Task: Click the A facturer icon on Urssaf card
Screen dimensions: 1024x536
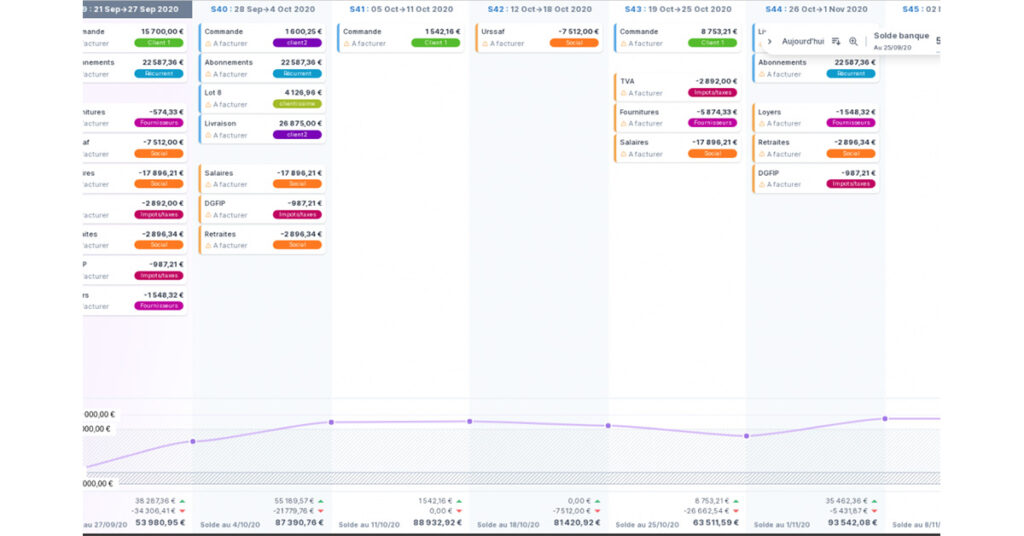Action: click(x=485, y=44)
